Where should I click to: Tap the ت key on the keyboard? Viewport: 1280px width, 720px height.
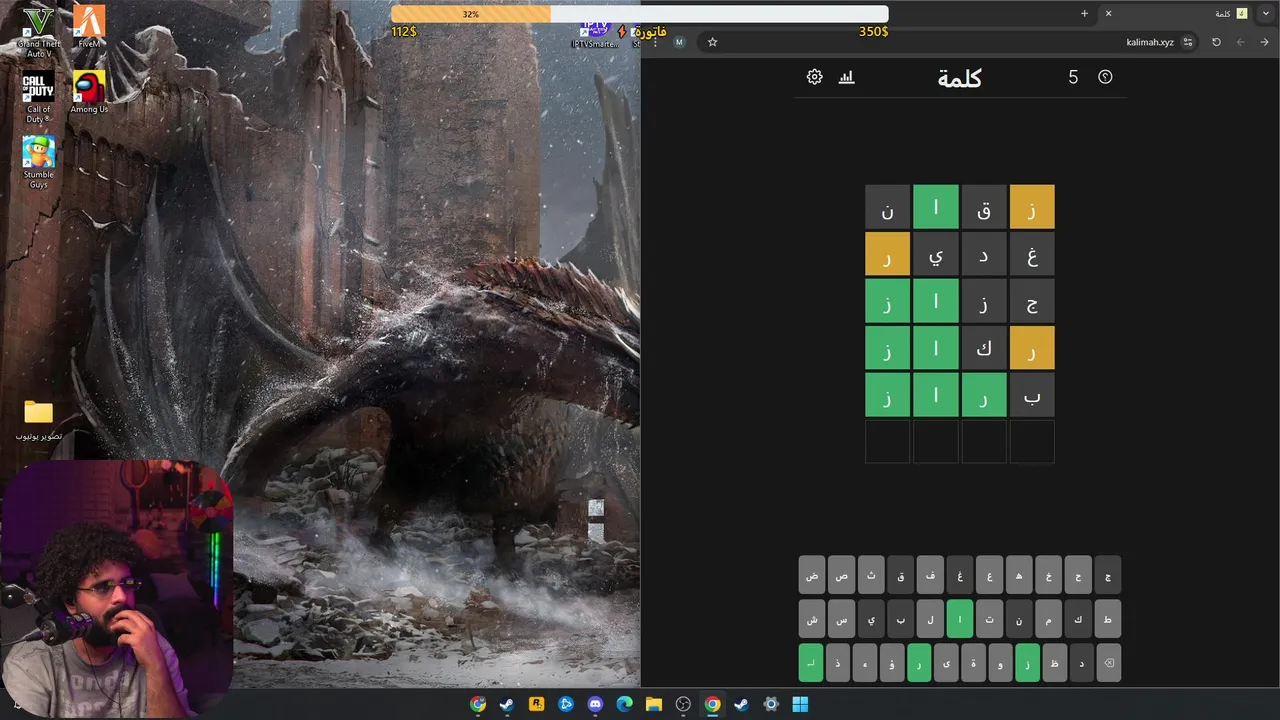click(x=989, y=619)
